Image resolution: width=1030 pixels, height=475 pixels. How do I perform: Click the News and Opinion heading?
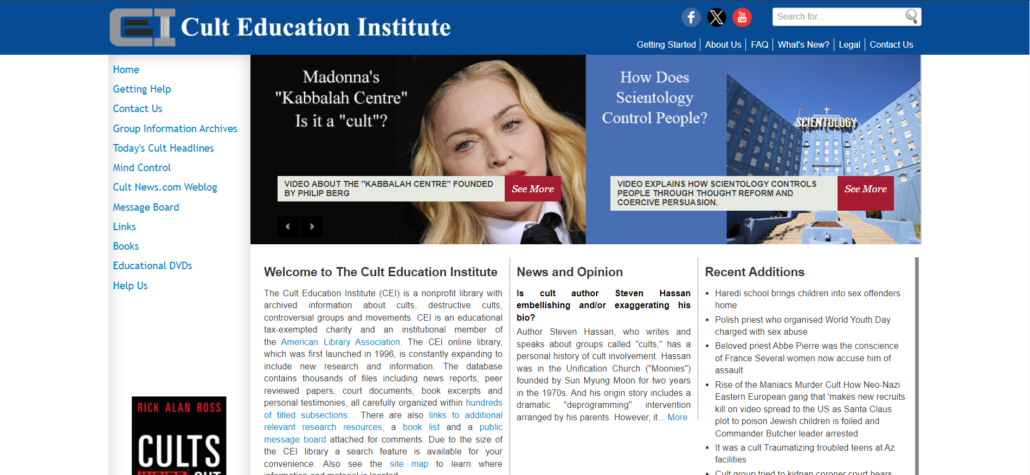[570, 272]
